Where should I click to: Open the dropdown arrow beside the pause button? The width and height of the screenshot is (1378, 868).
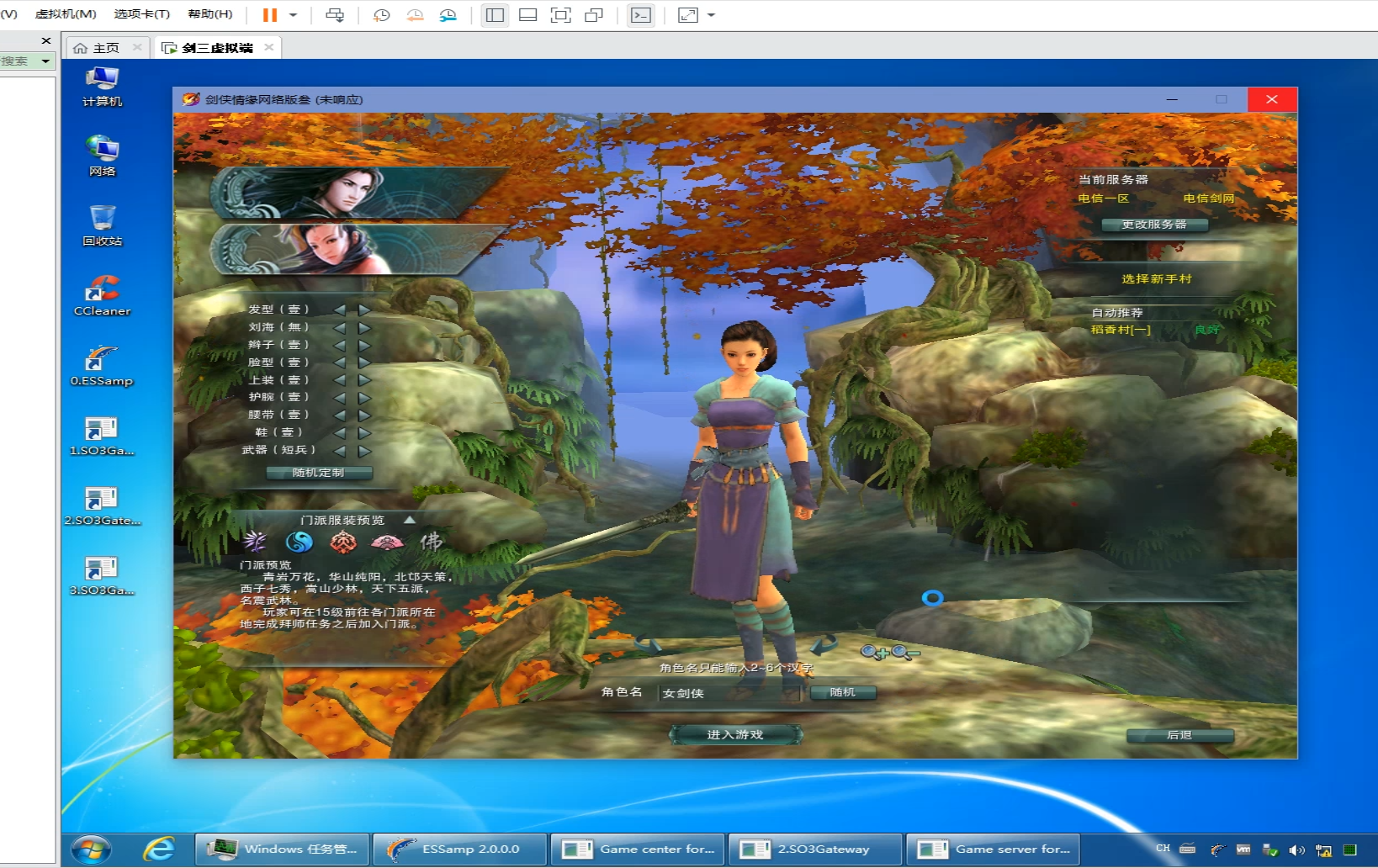293,15
